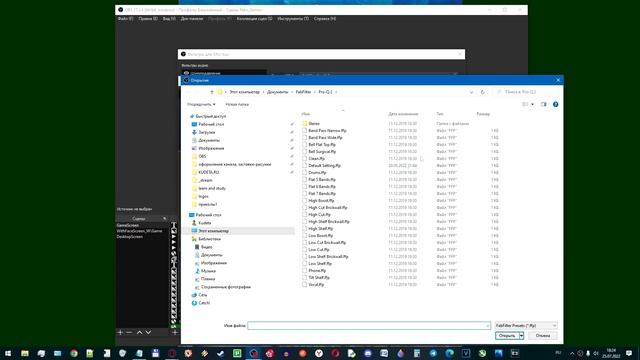Select file Band Pass Narrow.ffp
Viewport: 640px width, 360px height.
pos(327,131)
